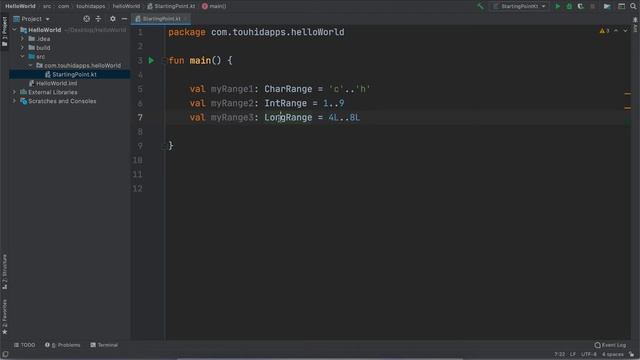This screenshot has height=360, width=640.
Task: Open the run-anything flag icon in toolbar
Action: (607, 6)
